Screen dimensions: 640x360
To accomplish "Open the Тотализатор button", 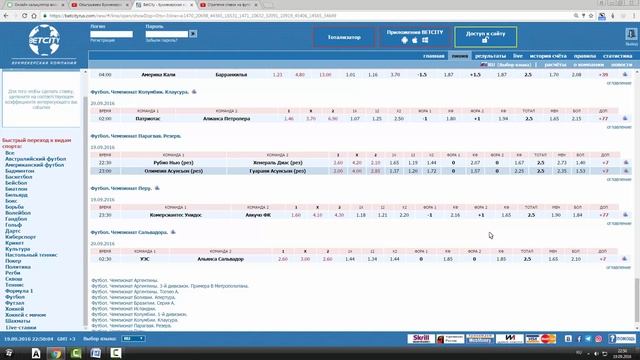I will (344, 37).
